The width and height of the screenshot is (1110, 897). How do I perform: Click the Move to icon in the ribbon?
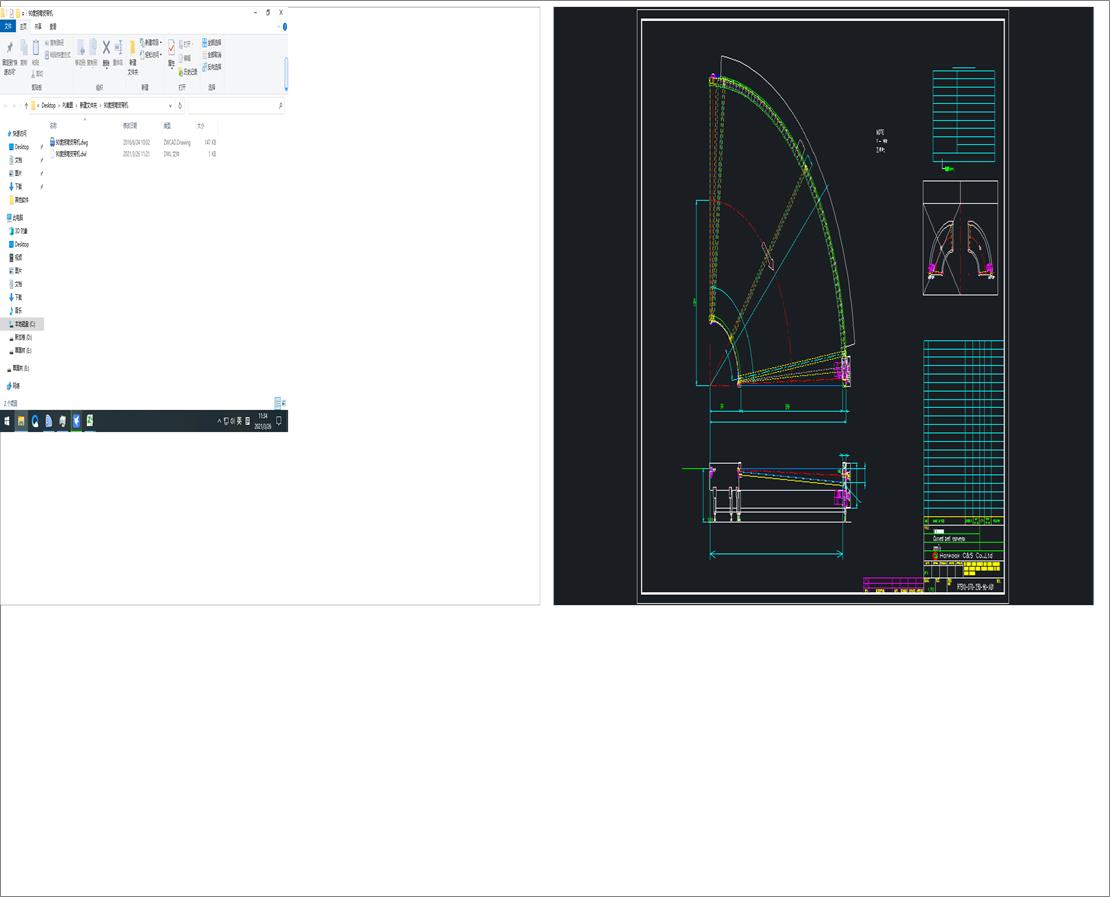click(81, 48)
